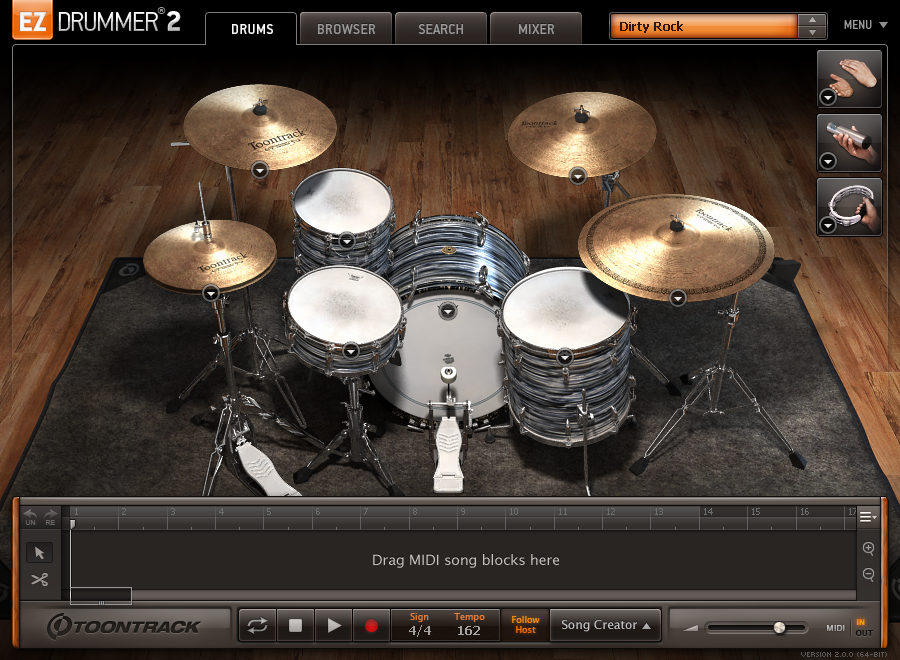Select the scissors cut tool

[40, 580]
